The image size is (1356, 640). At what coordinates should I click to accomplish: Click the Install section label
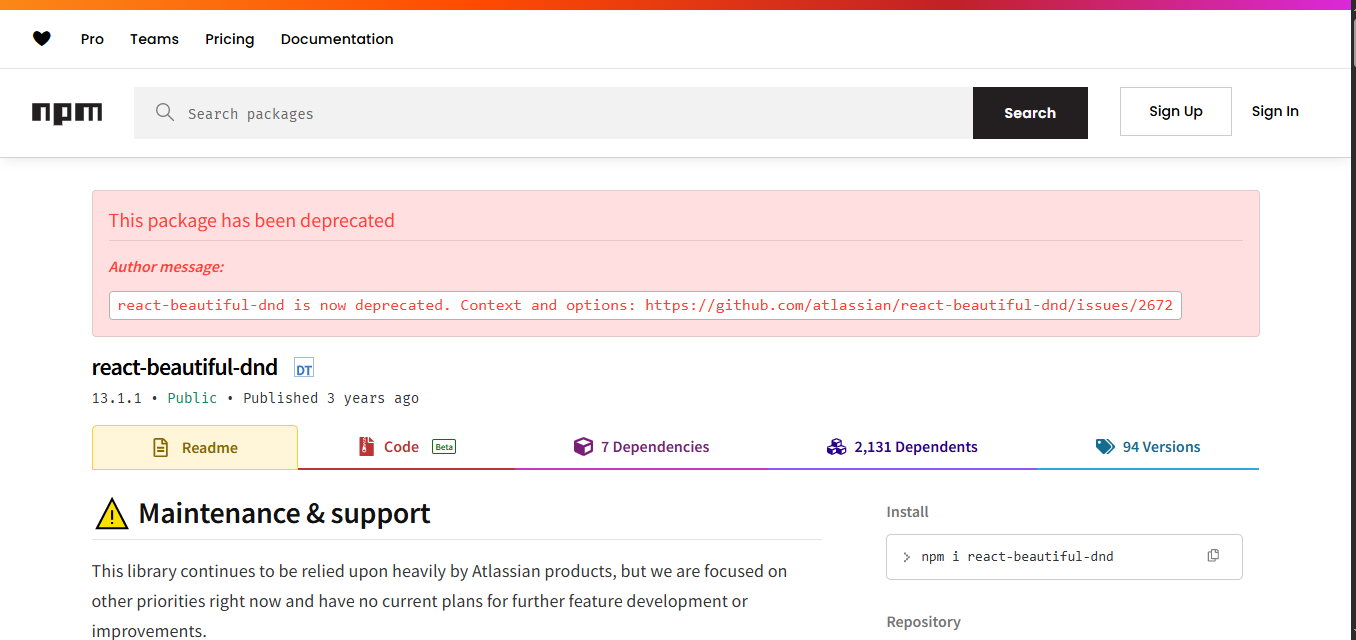point(907,512)
